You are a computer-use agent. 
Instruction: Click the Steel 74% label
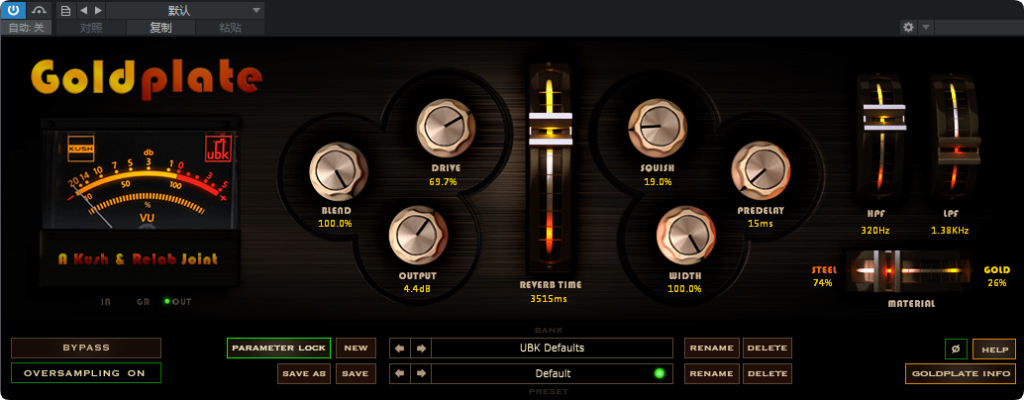point(823,276)
